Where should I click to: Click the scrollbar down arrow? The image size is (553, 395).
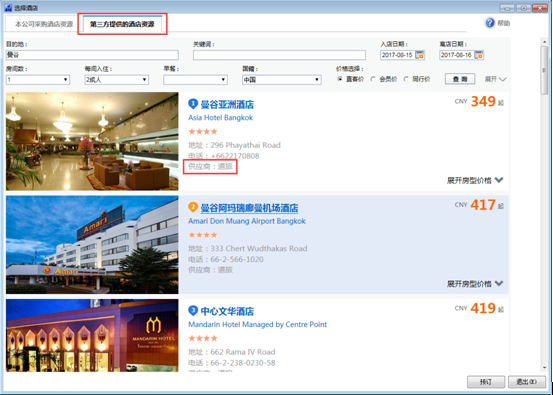544,368
